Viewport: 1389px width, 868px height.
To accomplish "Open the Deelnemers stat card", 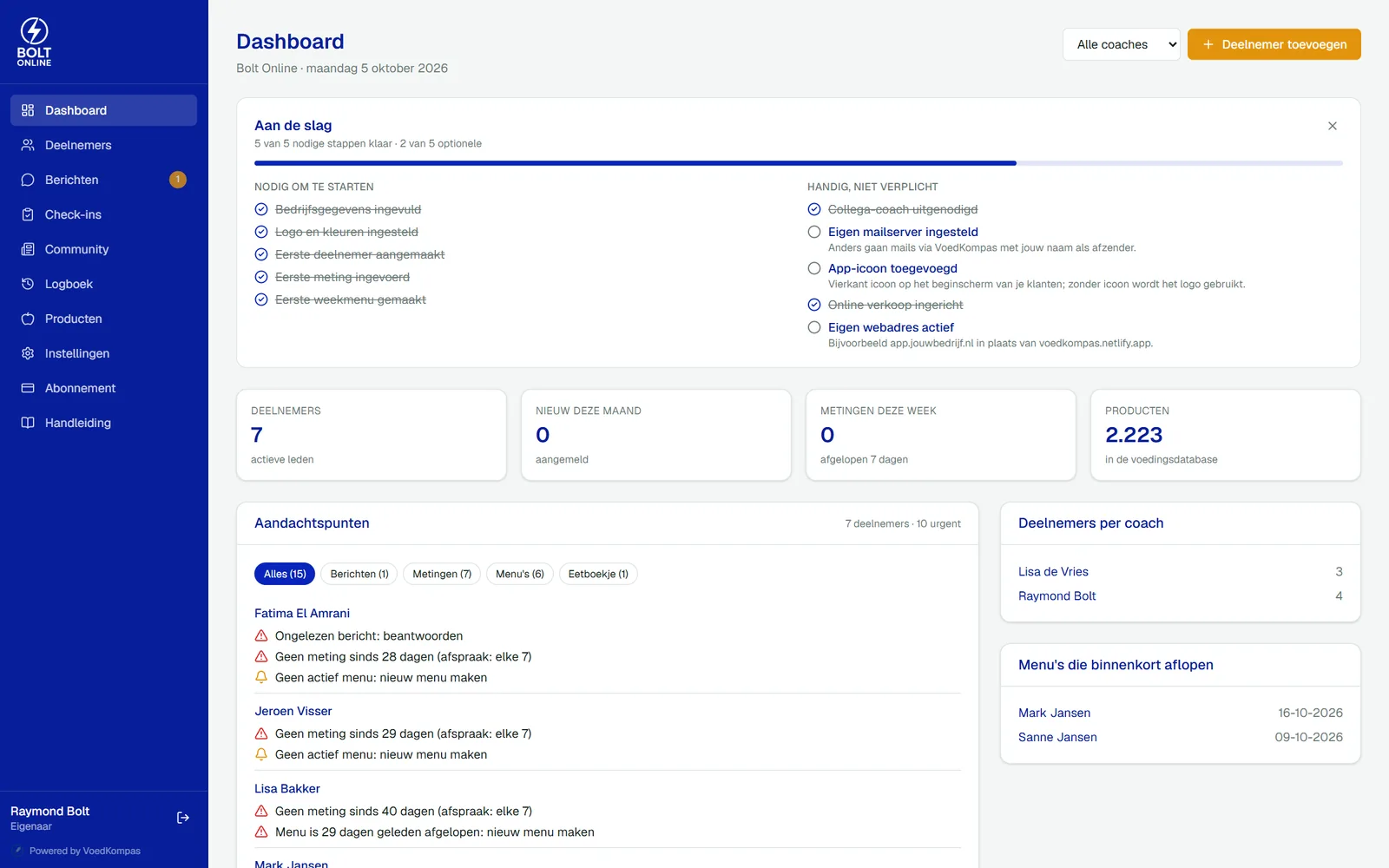I will point(372,435).
